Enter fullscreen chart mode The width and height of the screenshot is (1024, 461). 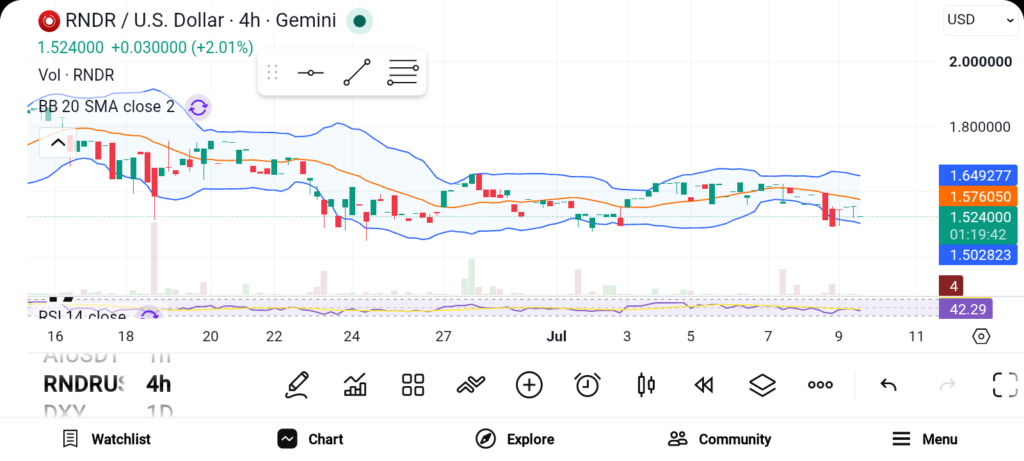tap(1005, 385)
